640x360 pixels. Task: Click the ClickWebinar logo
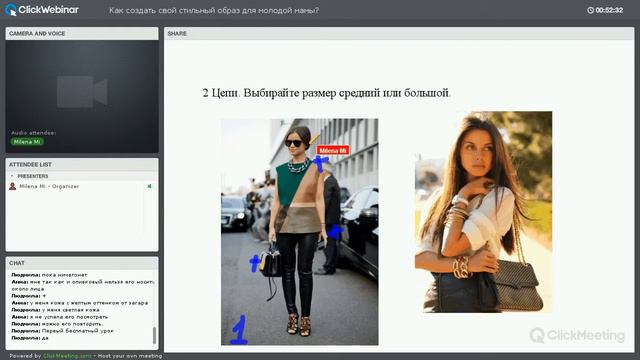click(x=42, y=10)
